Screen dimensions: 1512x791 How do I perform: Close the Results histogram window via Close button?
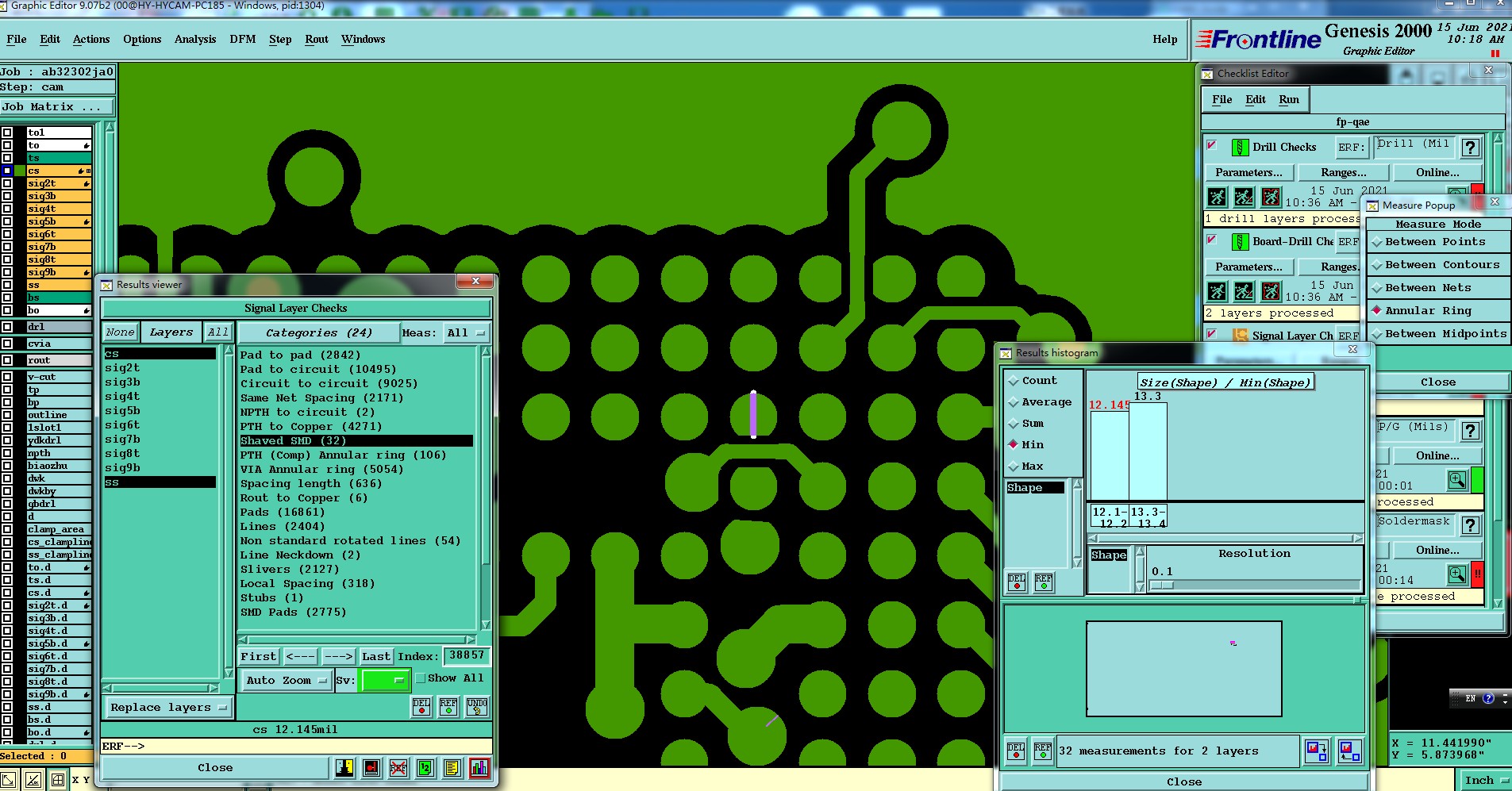[1184, 781]
